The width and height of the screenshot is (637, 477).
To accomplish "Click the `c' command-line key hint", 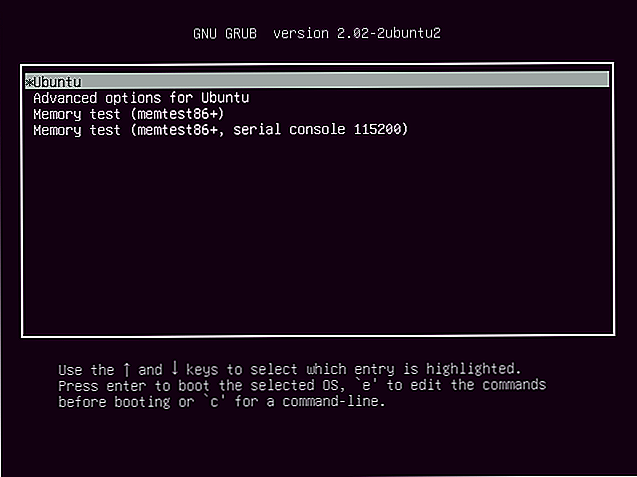I will [214, 401].
